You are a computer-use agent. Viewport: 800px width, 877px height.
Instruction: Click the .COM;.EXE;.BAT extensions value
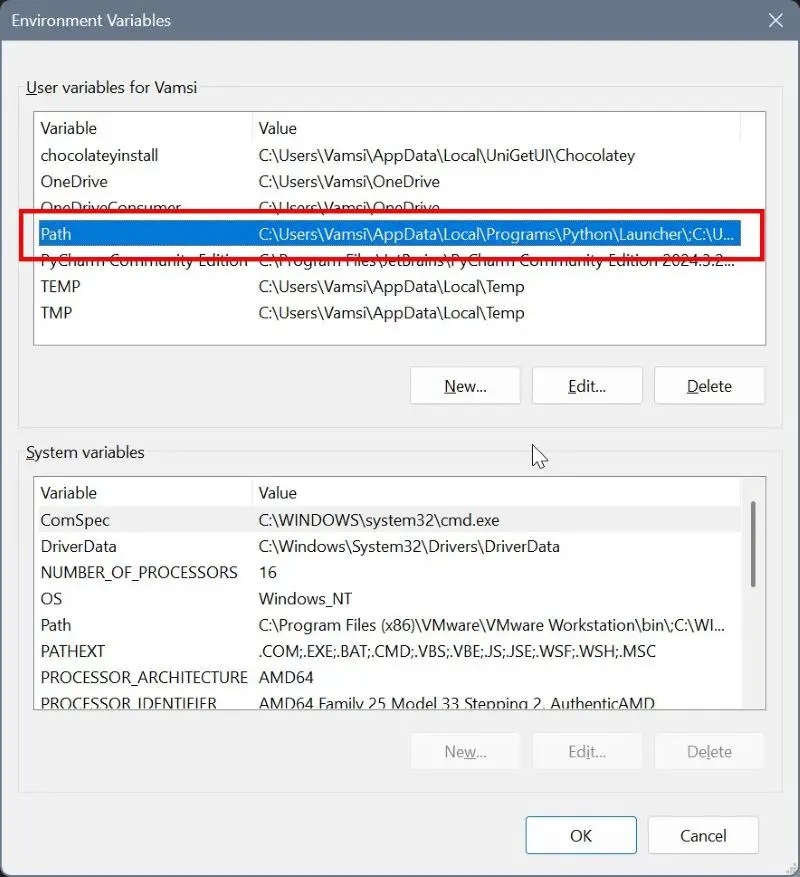[x=457, y=651]
